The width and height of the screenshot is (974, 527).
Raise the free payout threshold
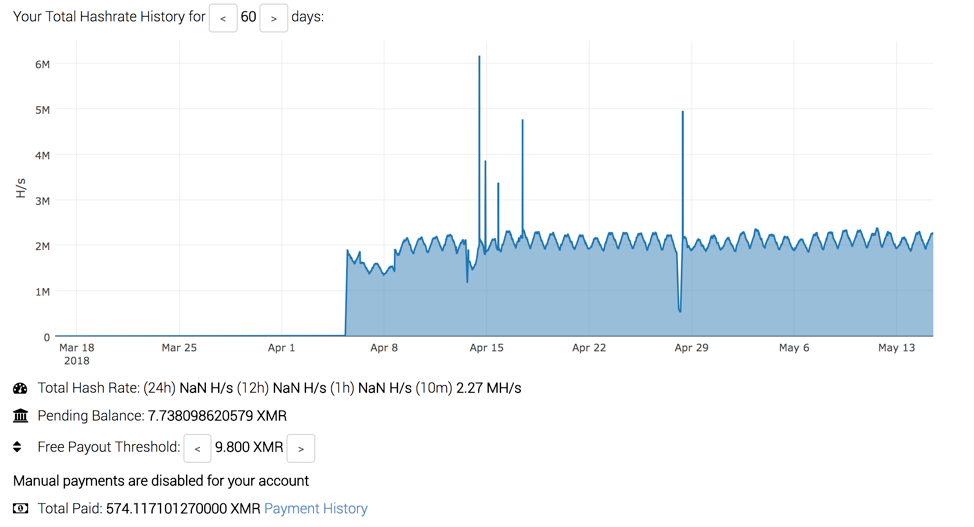(301, 448)
